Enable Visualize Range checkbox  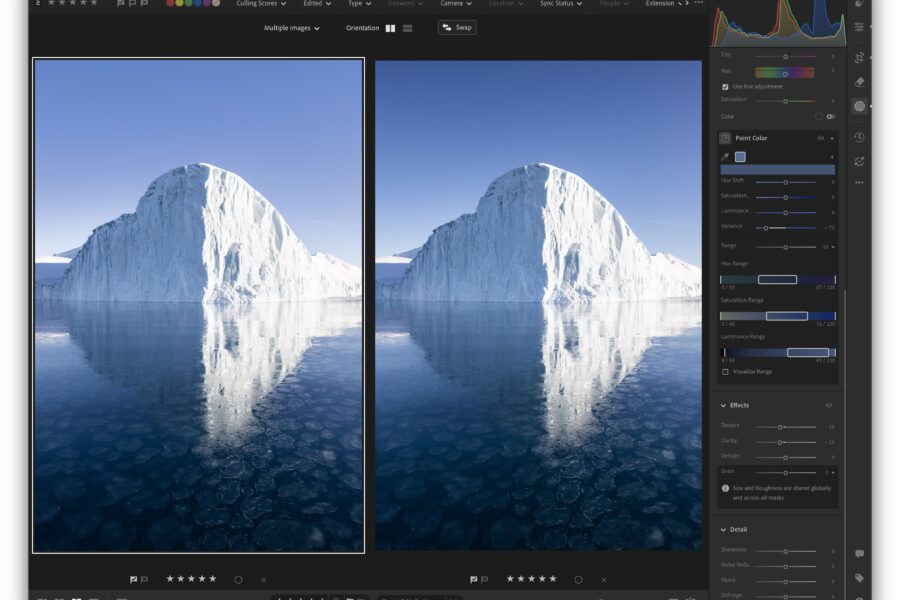click(726, 372)
